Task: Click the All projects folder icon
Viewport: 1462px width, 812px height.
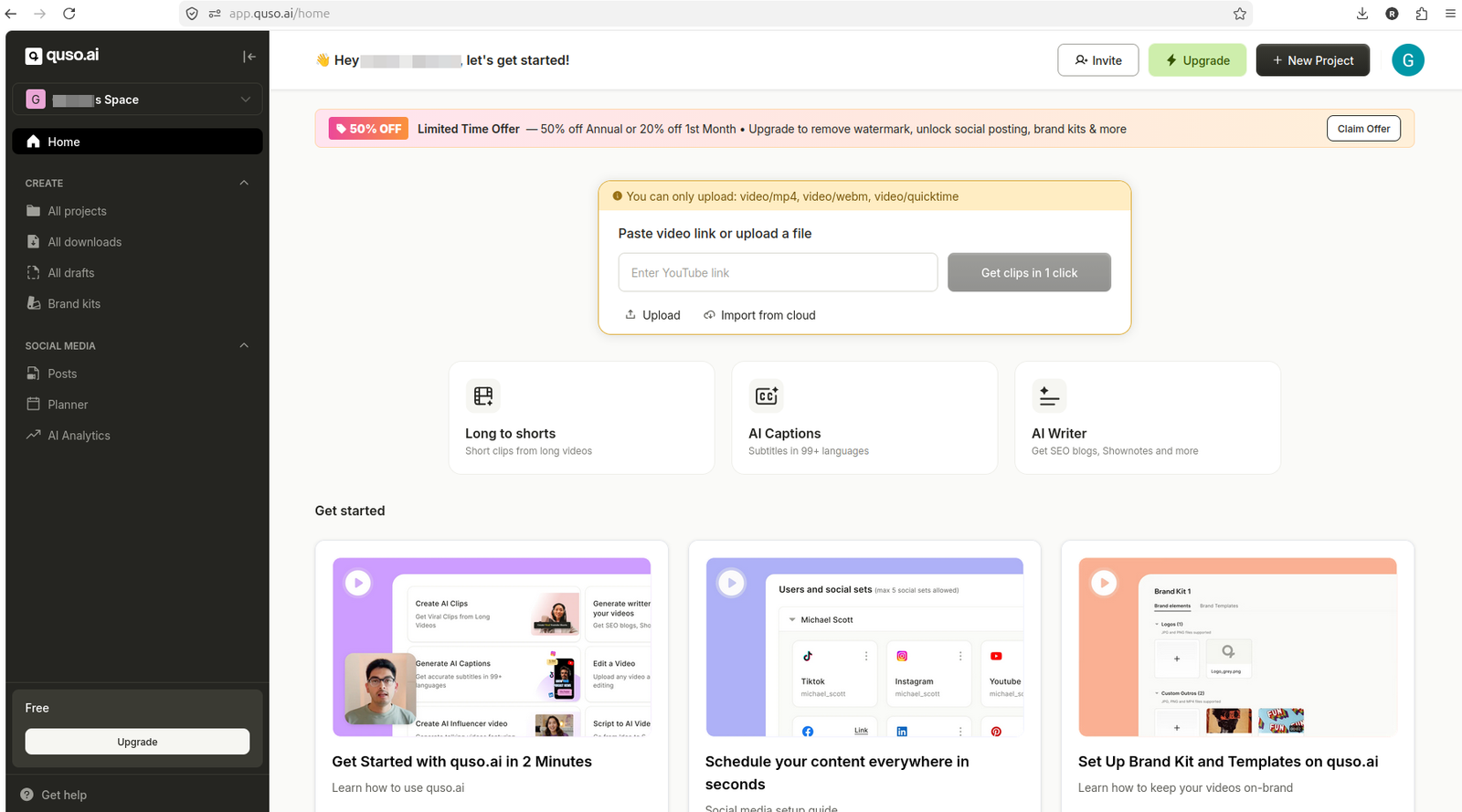Action: point(34,211)
